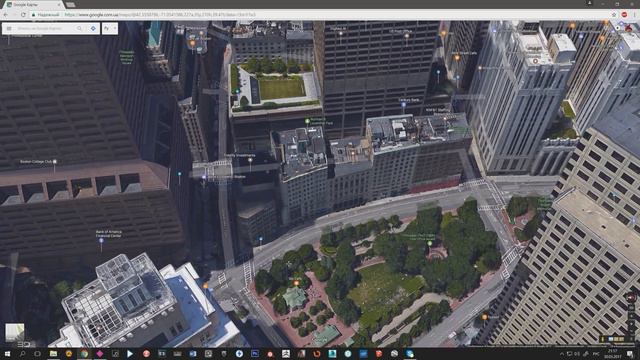Open the language selector dropdown near search box
Screen dimensions: 640x360
click(110, 28)
